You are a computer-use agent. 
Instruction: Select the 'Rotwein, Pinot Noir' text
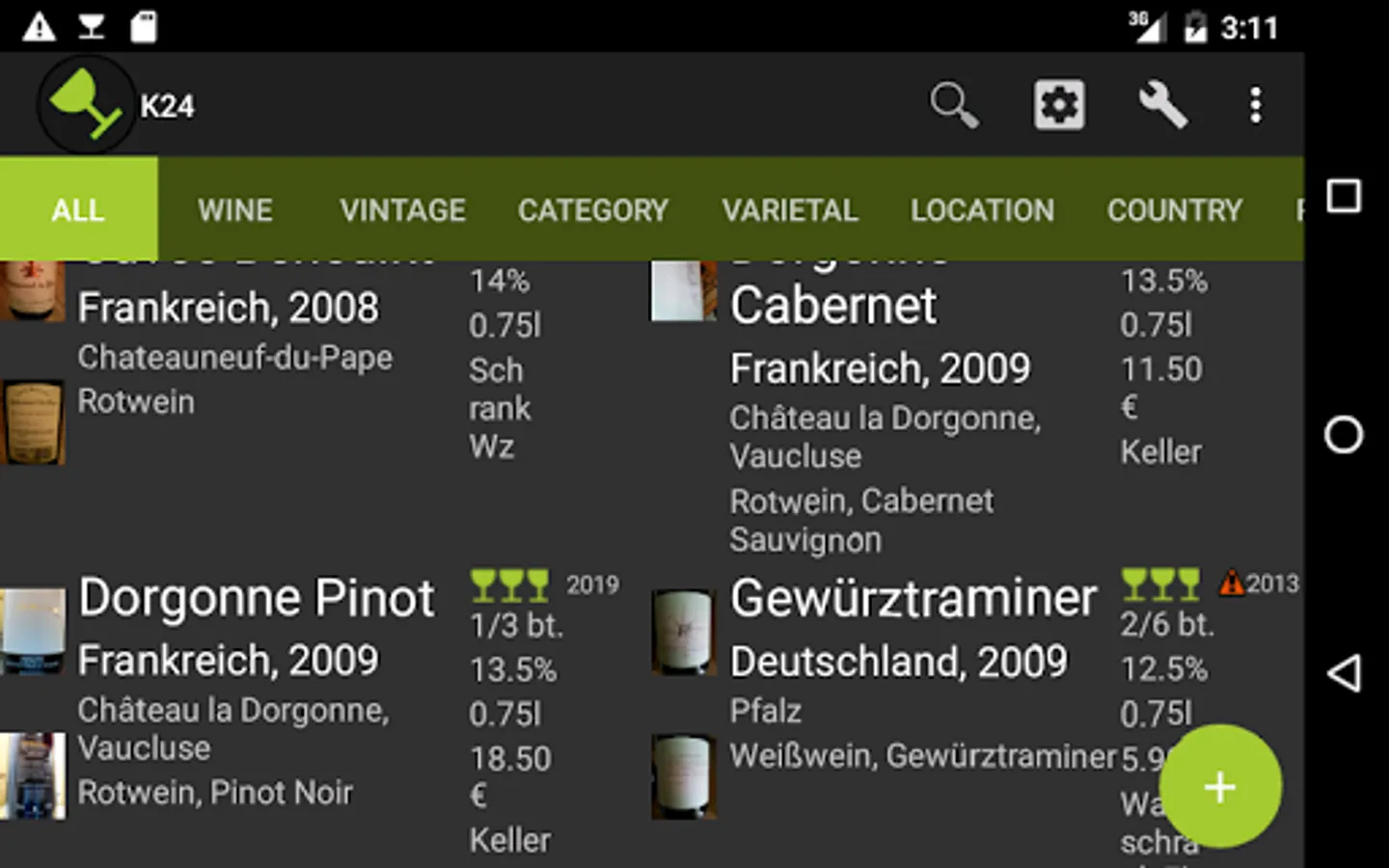215,793
